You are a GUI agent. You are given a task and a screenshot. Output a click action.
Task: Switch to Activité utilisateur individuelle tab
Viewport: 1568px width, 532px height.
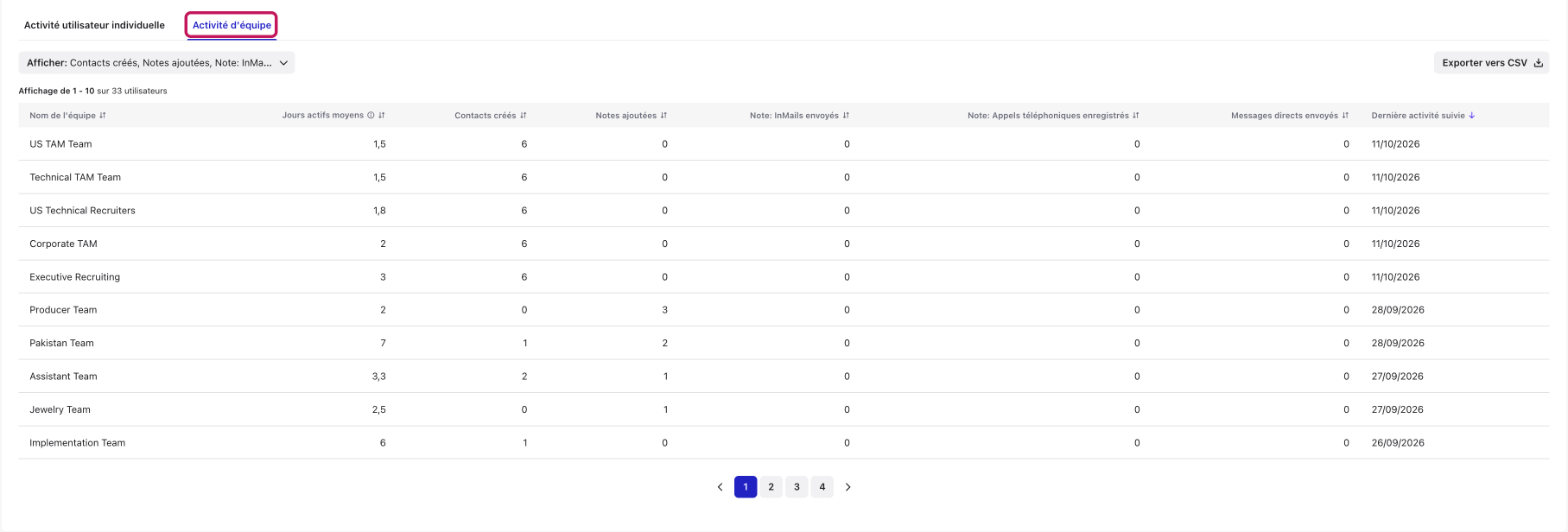[x=94, y=25]
